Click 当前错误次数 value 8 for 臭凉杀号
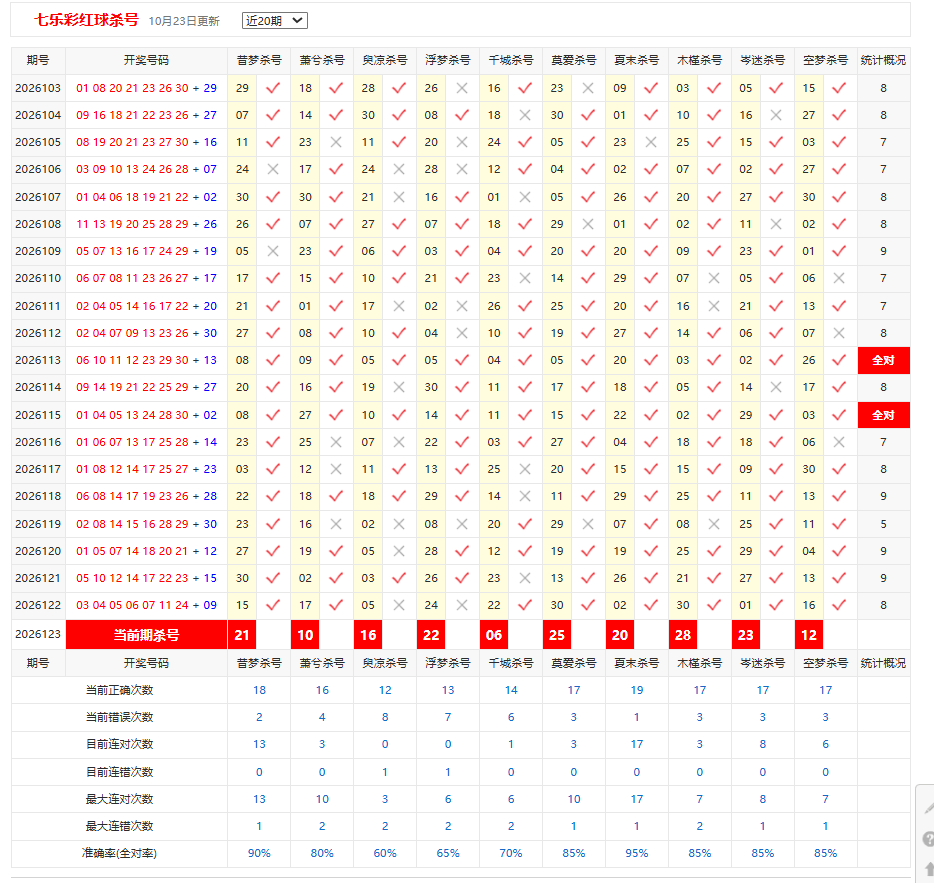Image resolution: width=934 pixels, height=883 pixels. point(385,717)
